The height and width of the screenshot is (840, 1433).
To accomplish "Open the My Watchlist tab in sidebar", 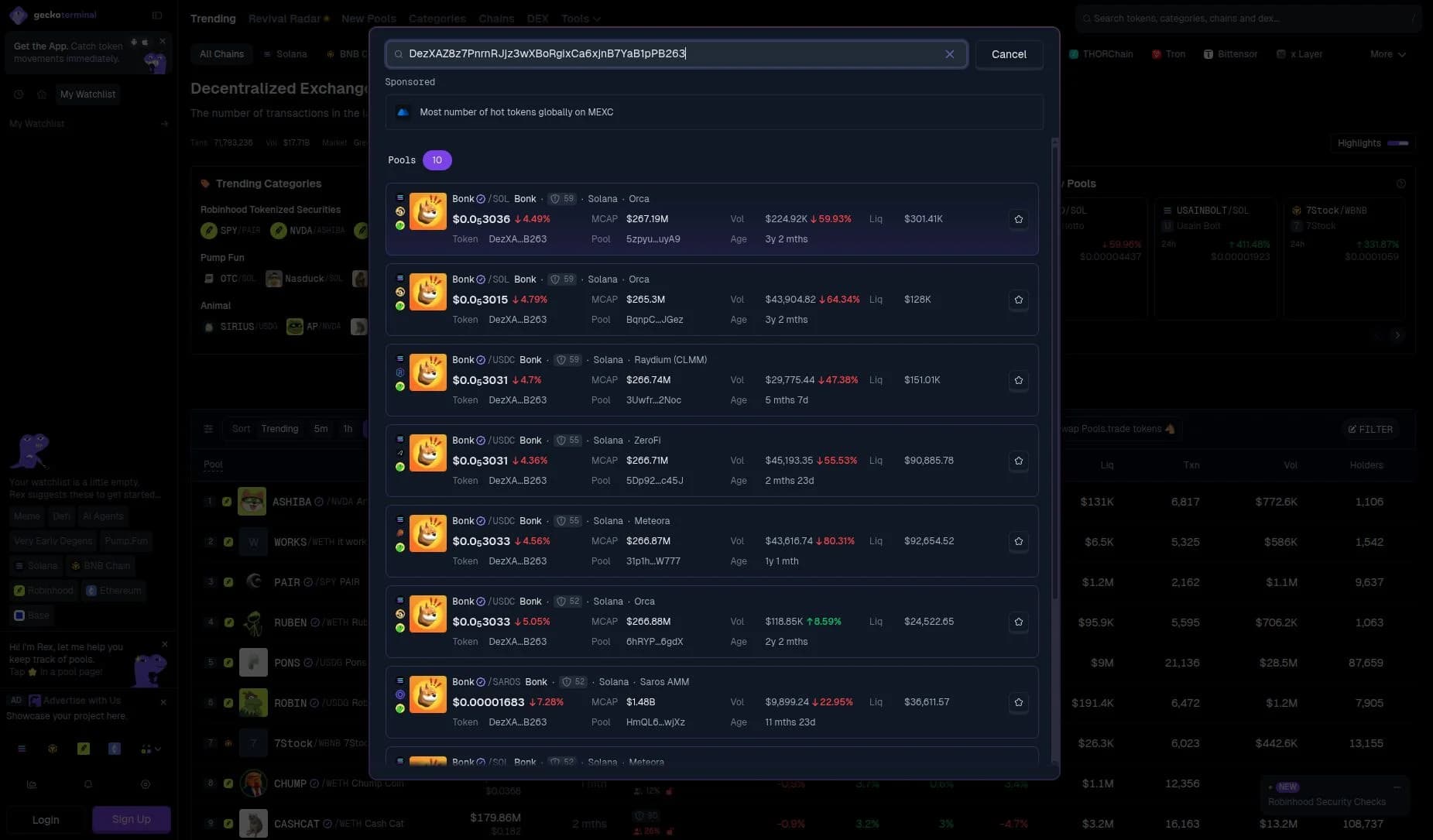I will tap(87, 94).
